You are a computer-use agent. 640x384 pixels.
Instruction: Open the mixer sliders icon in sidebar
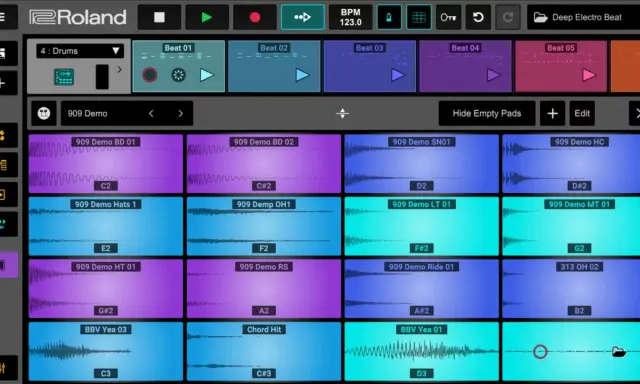[8, 368]
